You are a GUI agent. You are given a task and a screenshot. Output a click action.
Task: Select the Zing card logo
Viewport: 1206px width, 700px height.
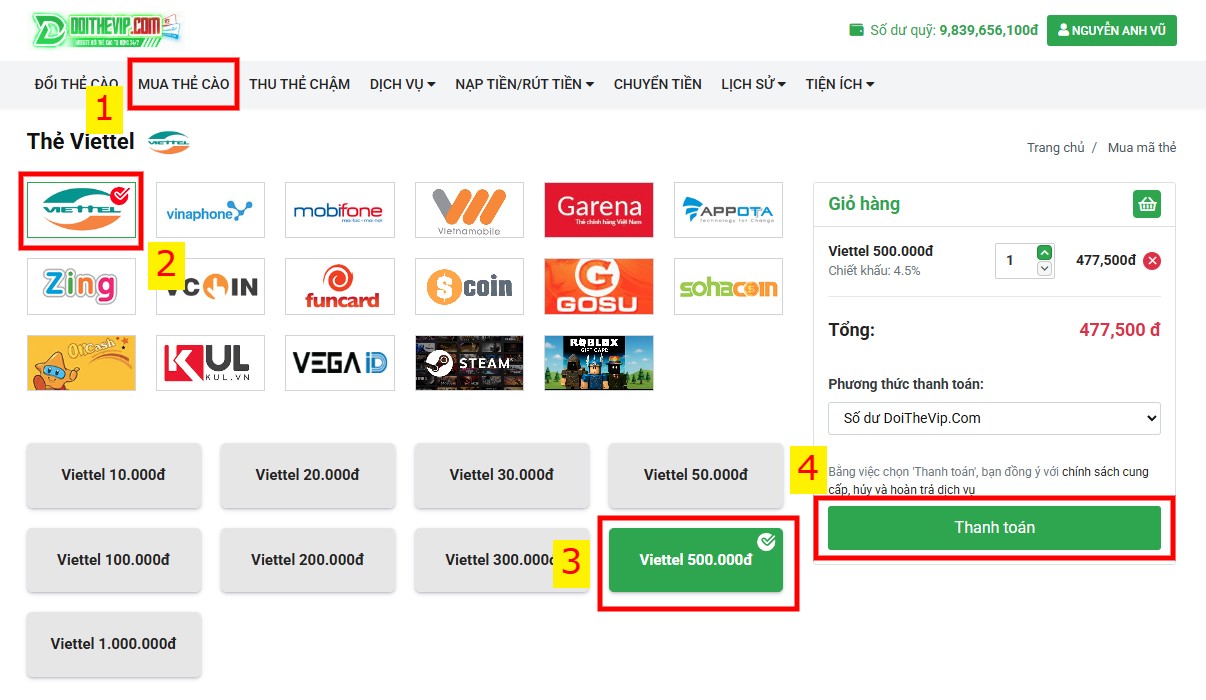81,287
